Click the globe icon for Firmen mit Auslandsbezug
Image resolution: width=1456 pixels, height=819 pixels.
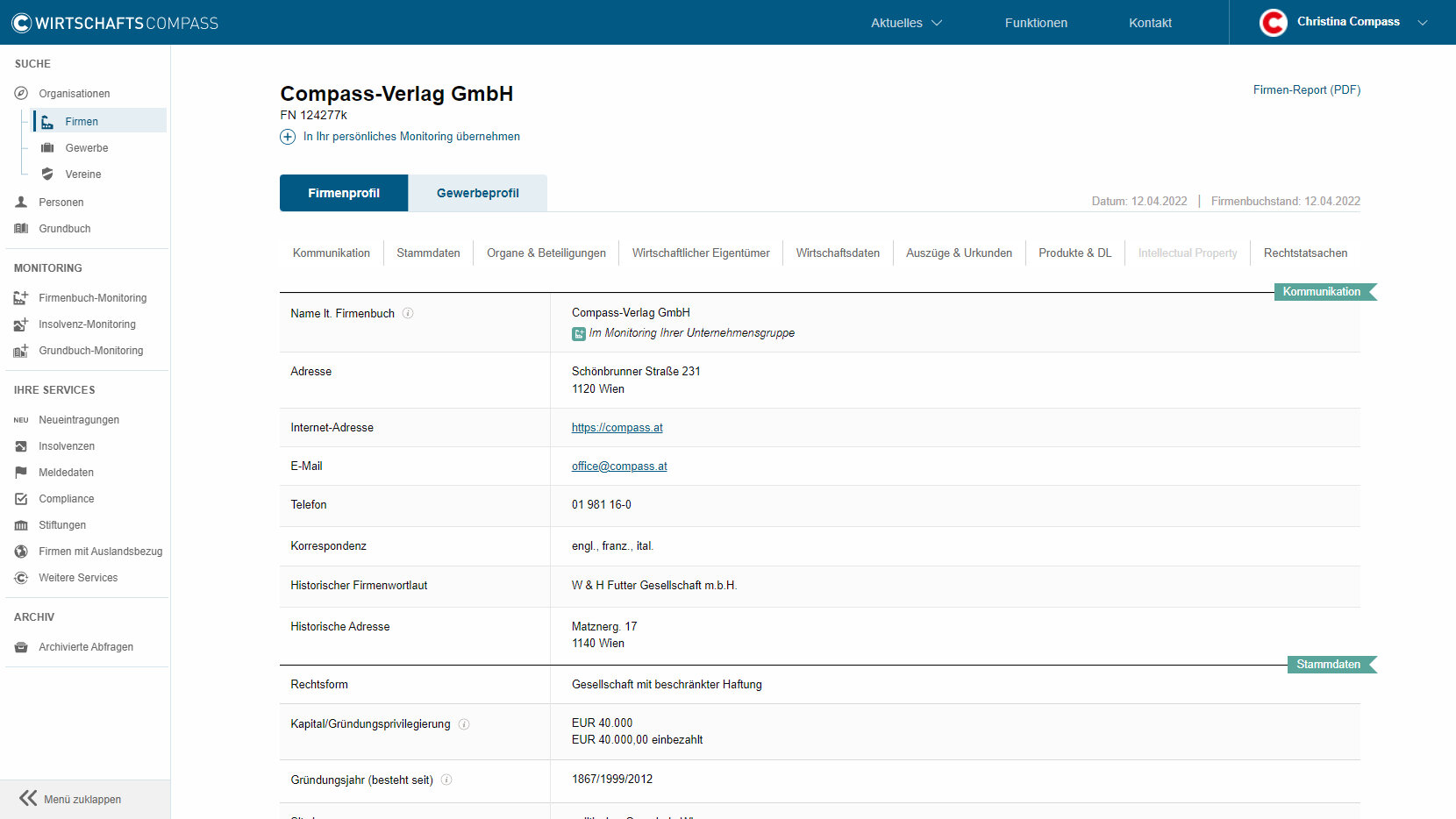coord(21,552)
